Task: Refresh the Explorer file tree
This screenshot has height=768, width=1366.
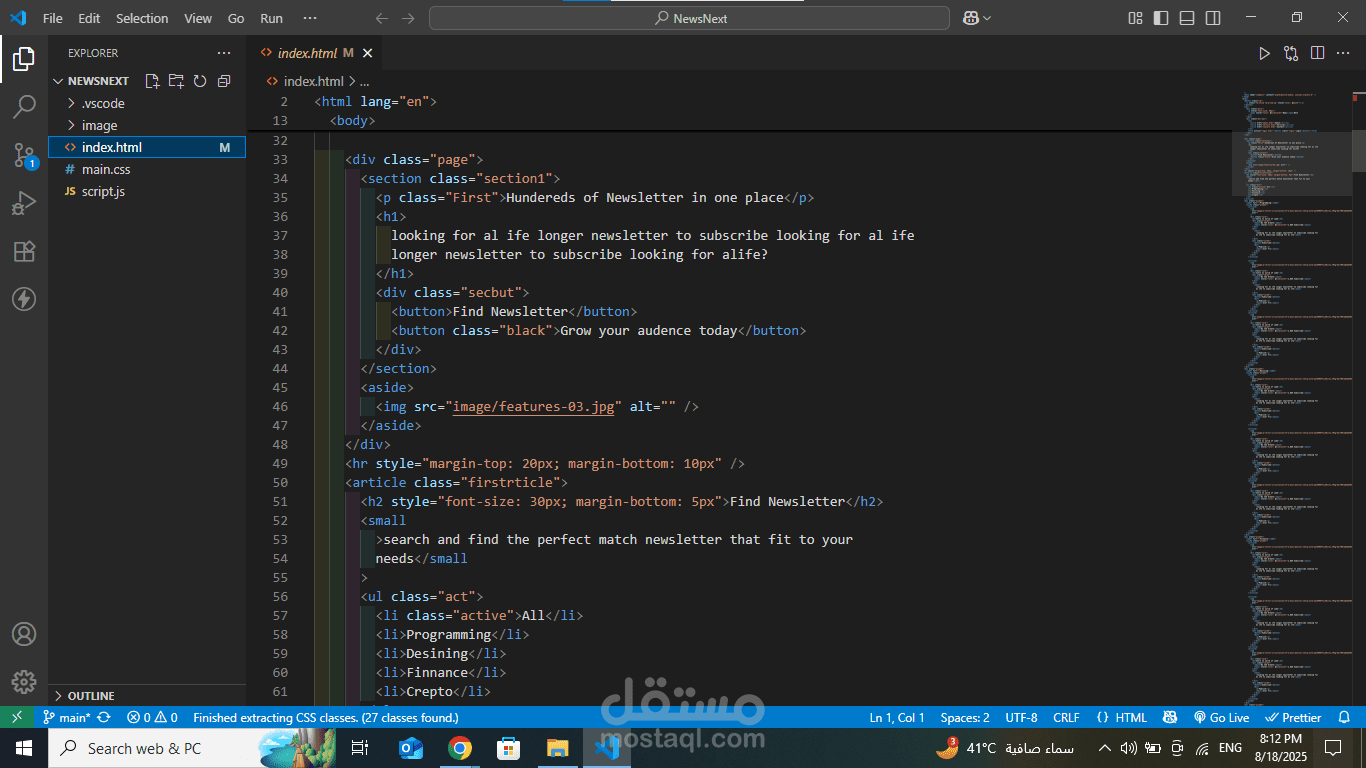Action: tap(200, 81)
